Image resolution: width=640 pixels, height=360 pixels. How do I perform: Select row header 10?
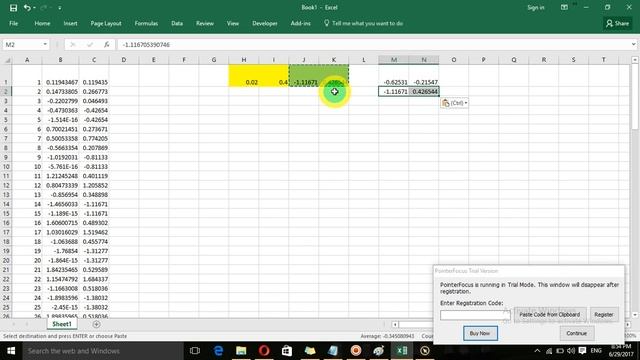[6, 167]
